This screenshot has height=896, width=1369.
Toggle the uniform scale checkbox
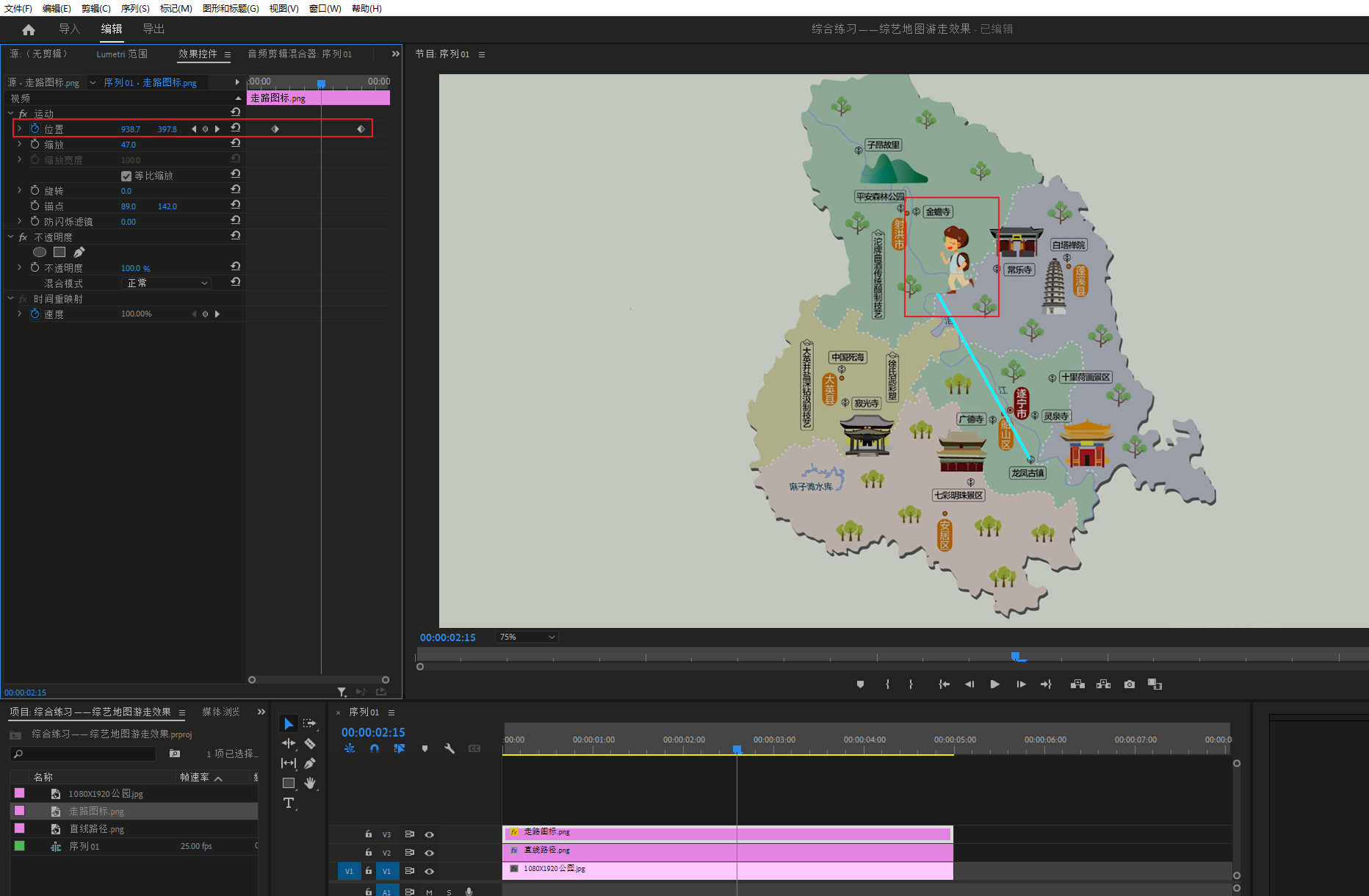pyautogui.click(x=126, y=176)
